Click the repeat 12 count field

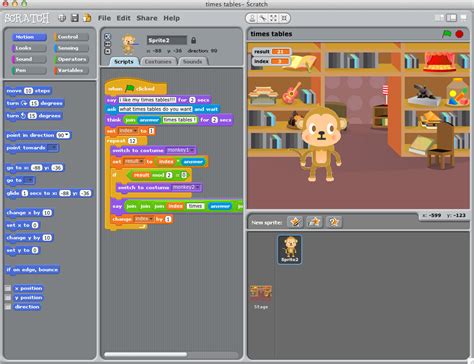tap(132, 141)
